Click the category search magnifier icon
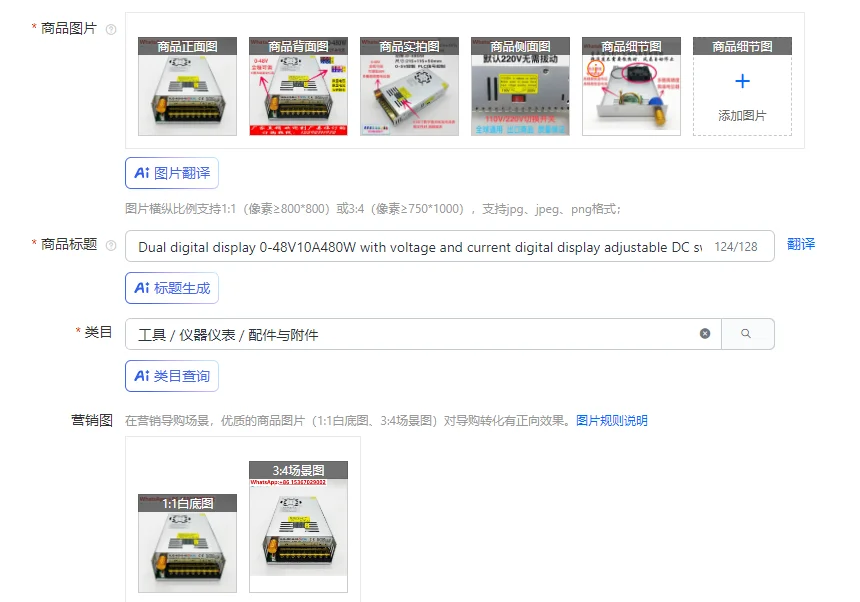Screen dimensions: 860x602 pos(746,333)
